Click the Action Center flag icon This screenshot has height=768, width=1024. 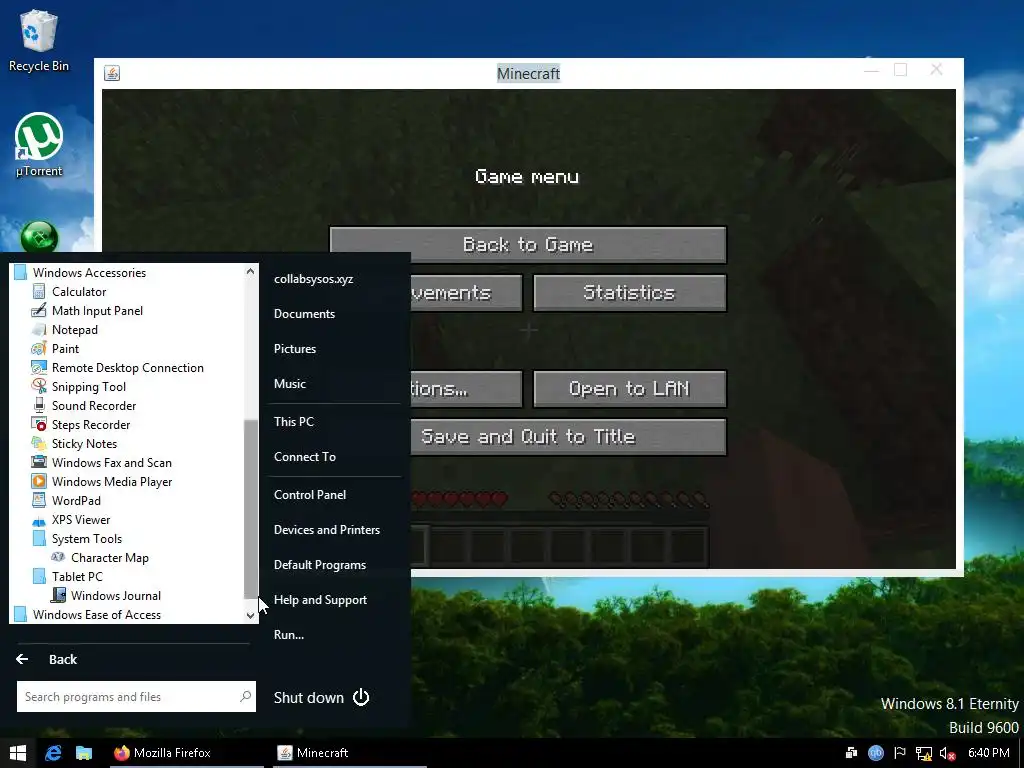coord(899,752)
